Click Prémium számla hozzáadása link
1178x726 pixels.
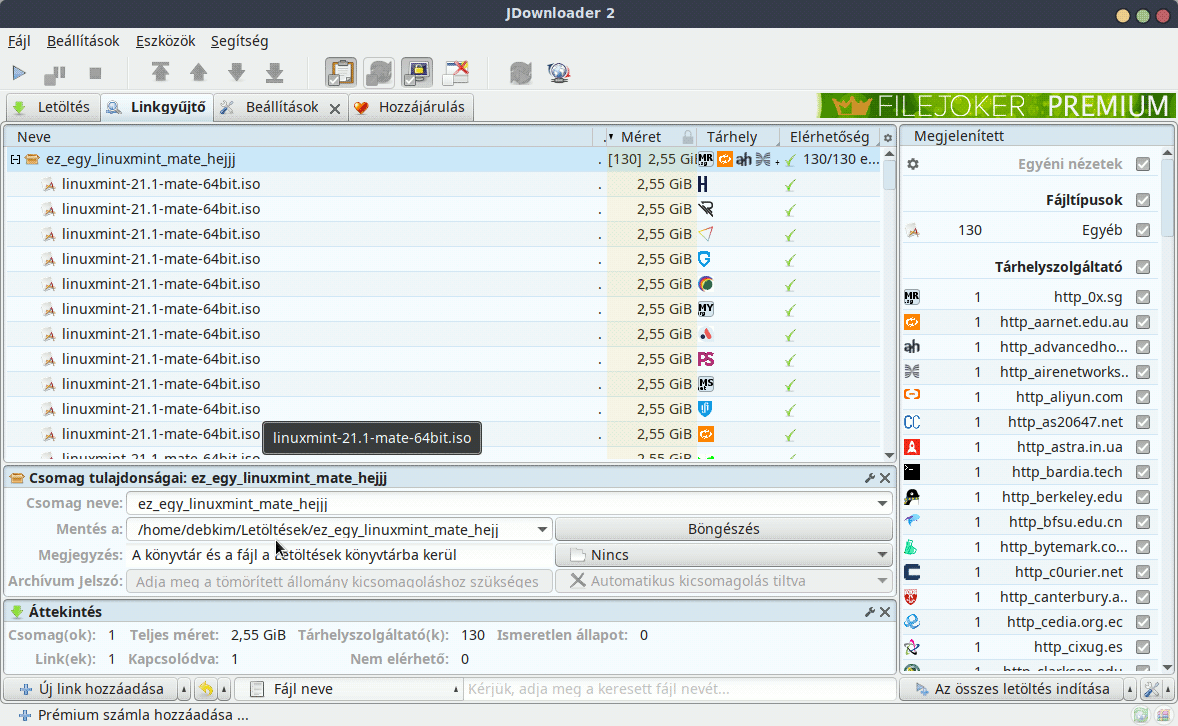(134, 715)
